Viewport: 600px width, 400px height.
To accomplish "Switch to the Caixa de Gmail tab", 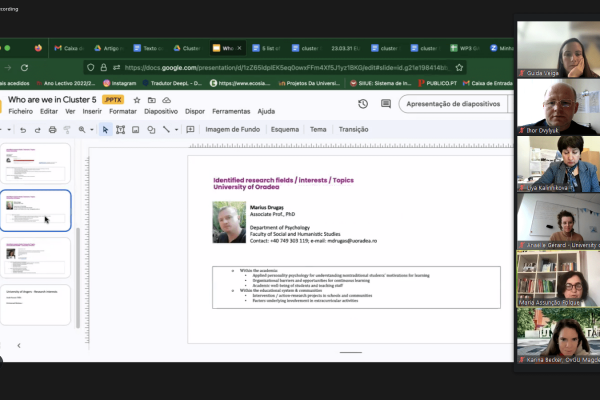I will (x=69, y=48).
